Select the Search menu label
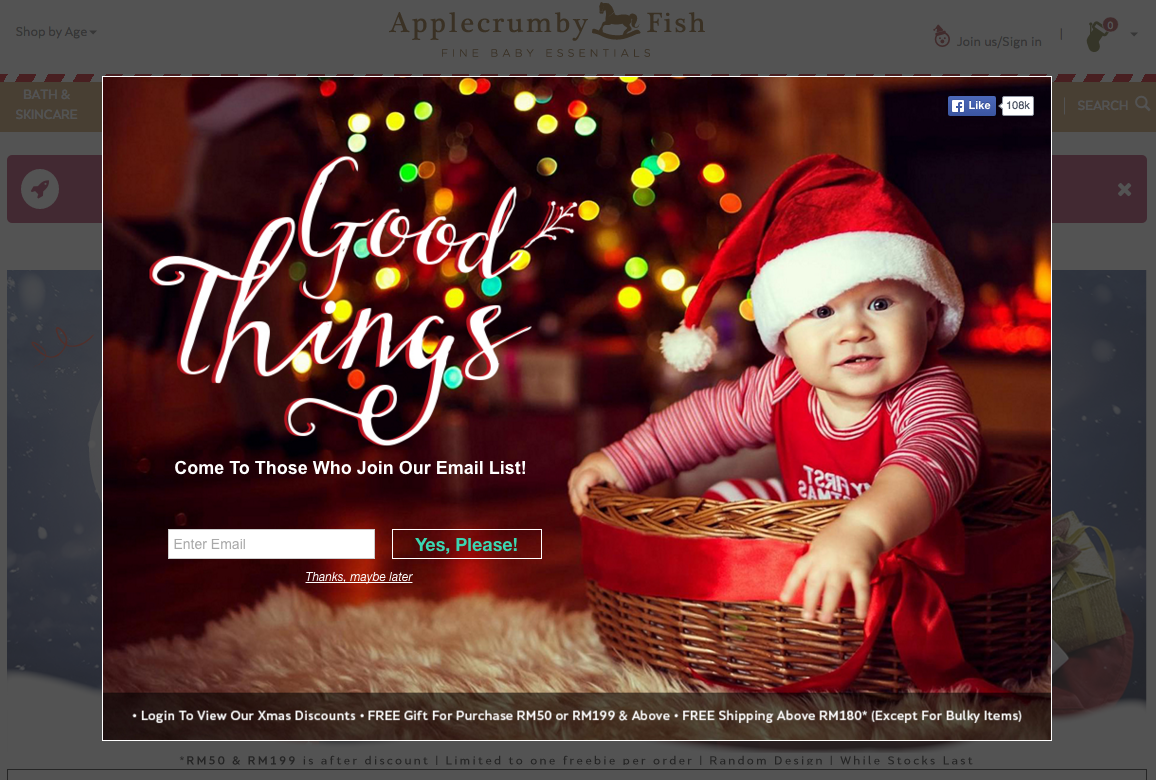The width and height of the screenshot is (1156, 780). tap(1102, 105)
